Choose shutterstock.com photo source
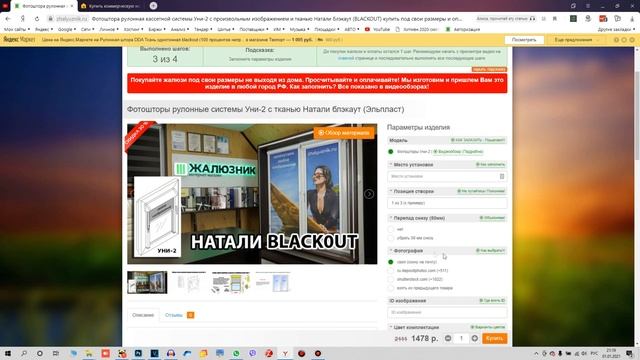Screen dimensions: 640x360 (391, 279)
